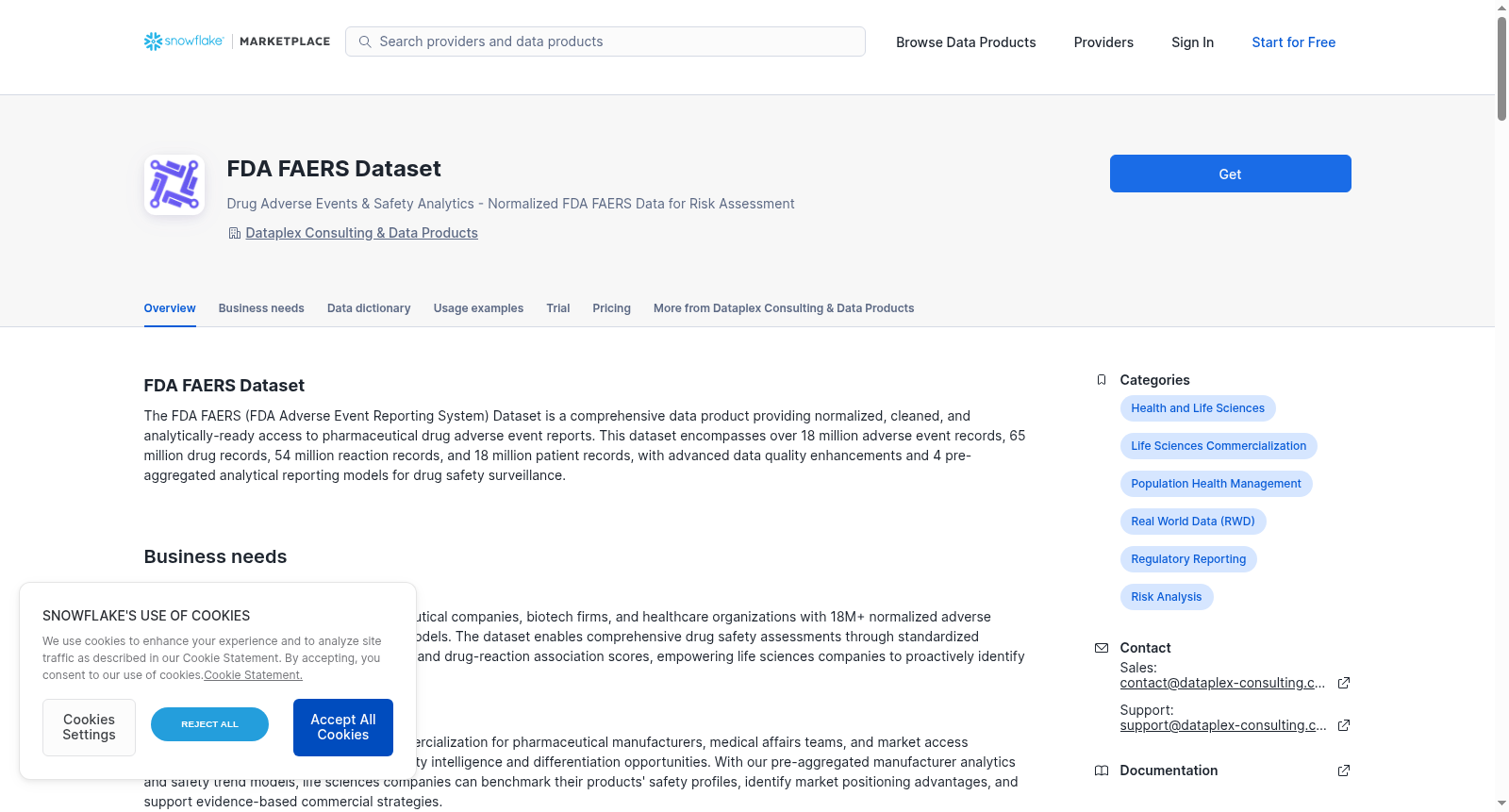1509x812 pixels.
Task: Click the Contact sidebar heading
Action: (x=1145, y=648)
